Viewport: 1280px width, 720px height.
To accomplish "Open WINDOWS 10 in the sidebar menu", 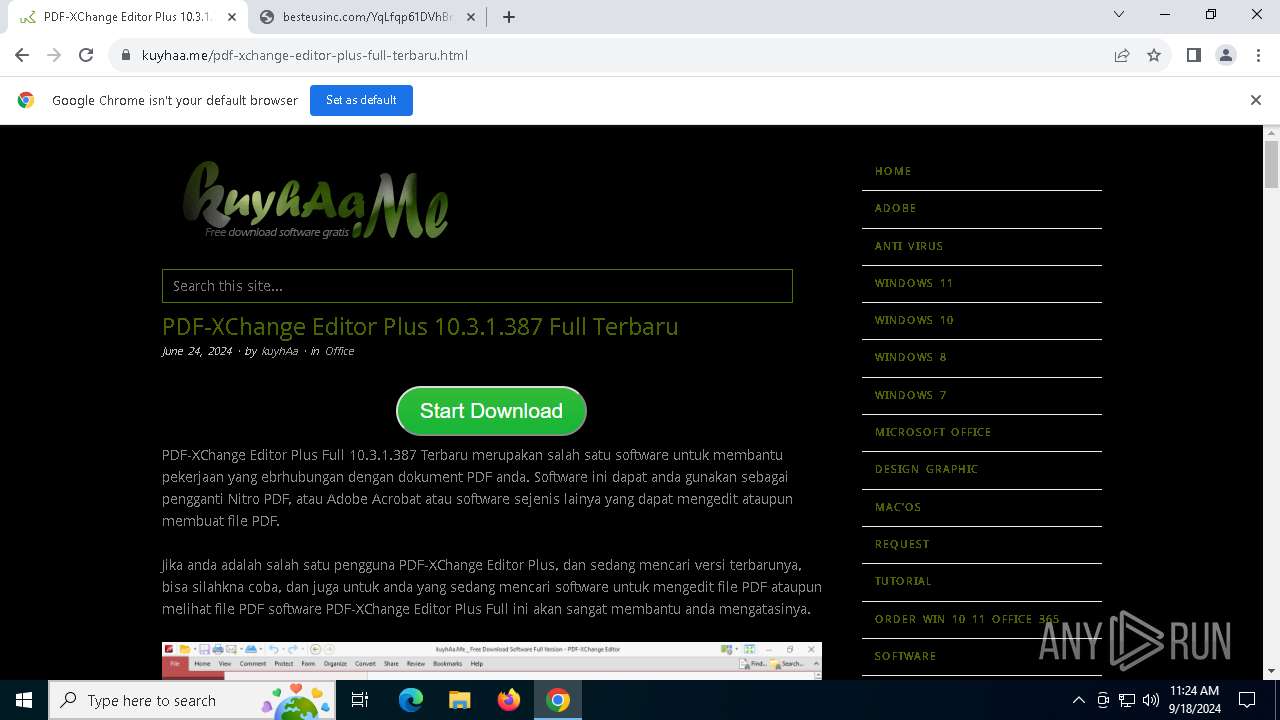I will [914, 320].
